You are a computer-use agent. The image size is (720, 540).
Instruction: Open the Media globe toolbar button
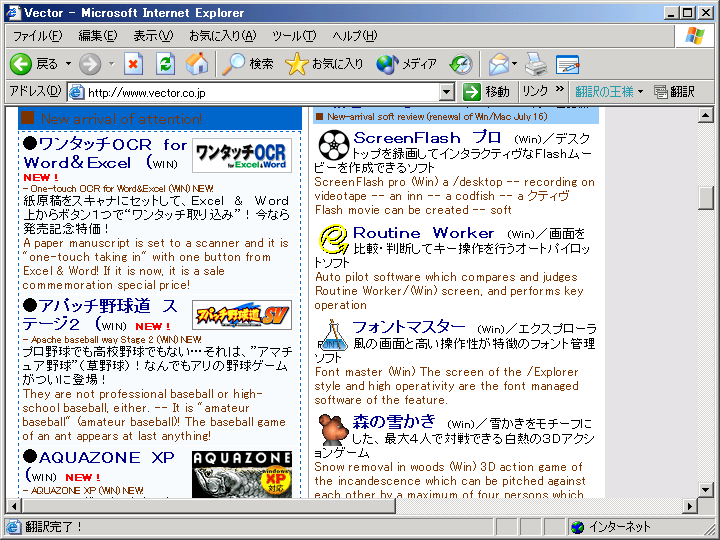[406, 64]
